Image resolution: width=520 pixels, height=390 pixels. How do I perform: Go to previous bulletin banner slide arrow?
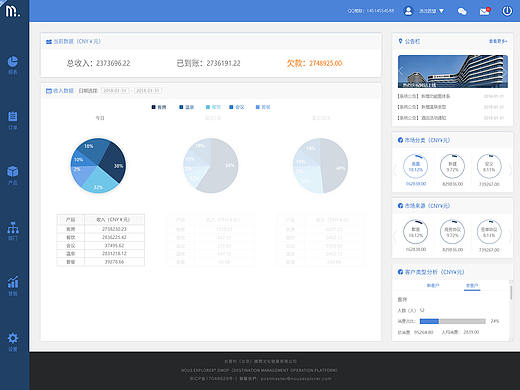click(402, 71)
